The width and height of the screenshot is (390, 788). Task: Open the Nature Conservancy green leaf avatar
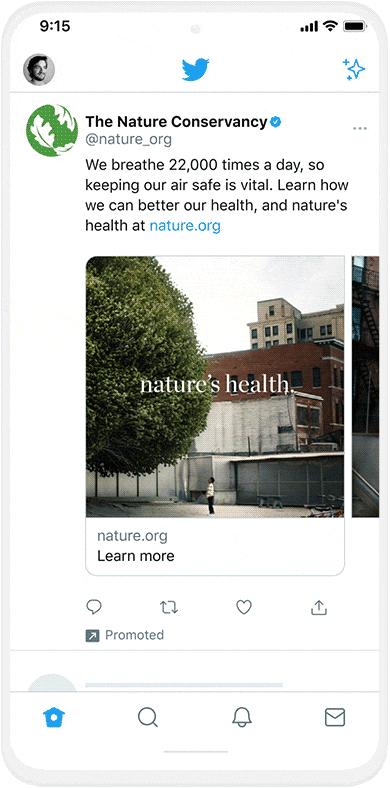point(52,131)
